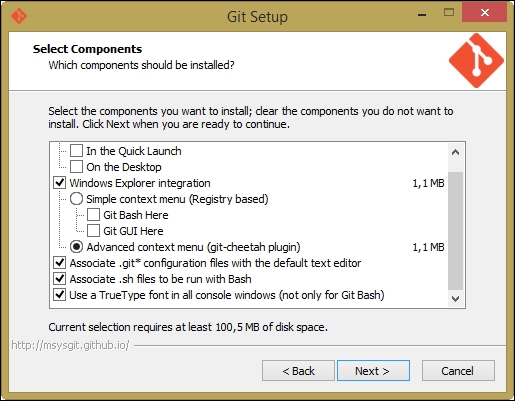Maximize the Git Setup window
Screen dimensions: 515x401
coord(449,13)
